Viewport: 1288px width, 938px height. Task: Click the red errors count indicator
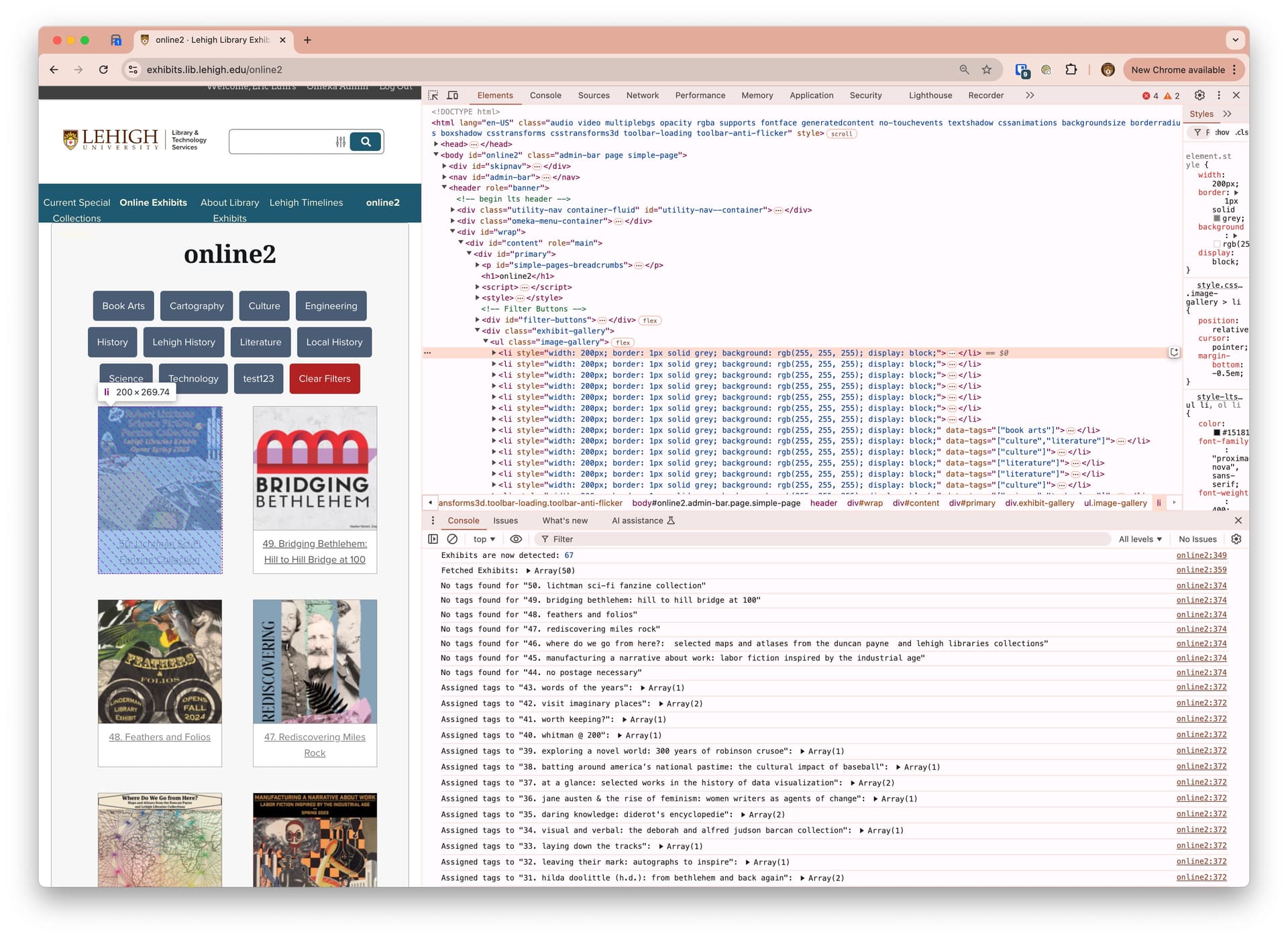(1150, 96)
